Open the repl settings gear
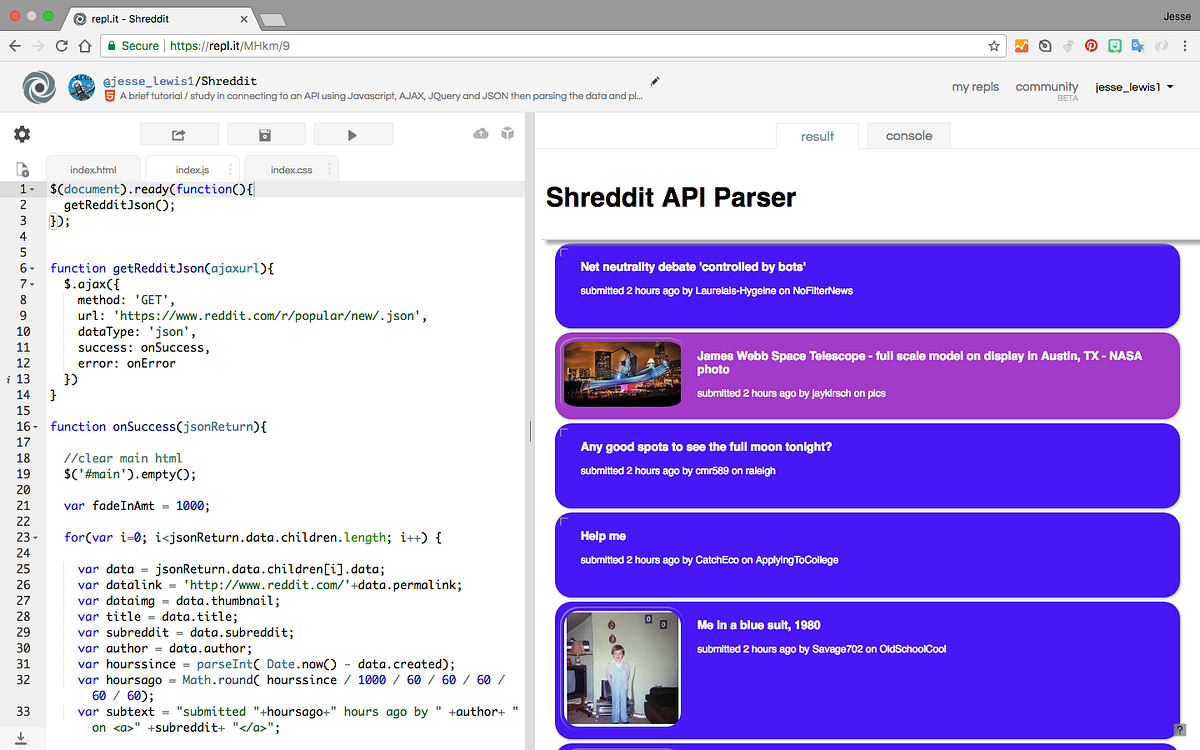 [22, 133]
